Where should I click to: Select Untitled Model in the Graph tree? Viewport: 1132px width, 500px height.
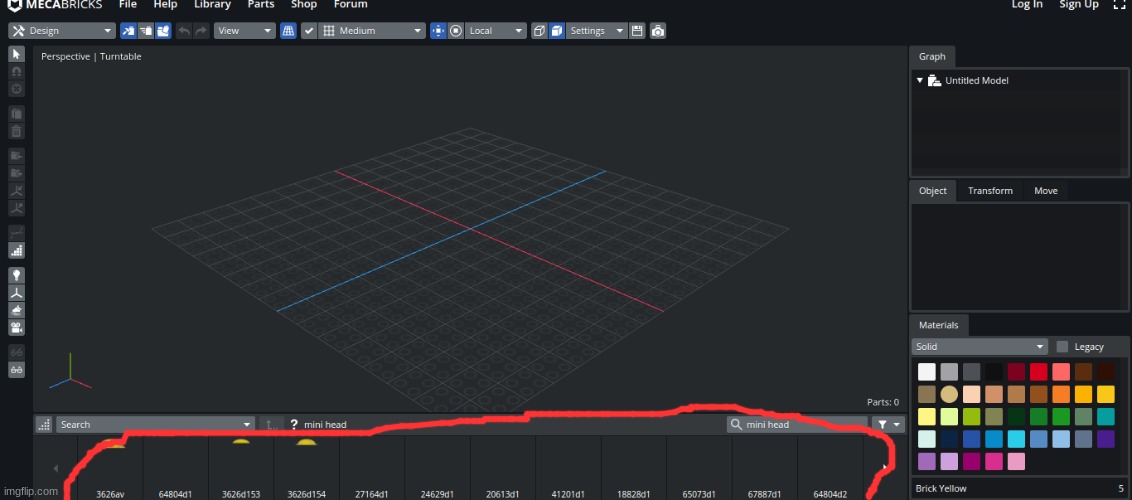(976, 81)
